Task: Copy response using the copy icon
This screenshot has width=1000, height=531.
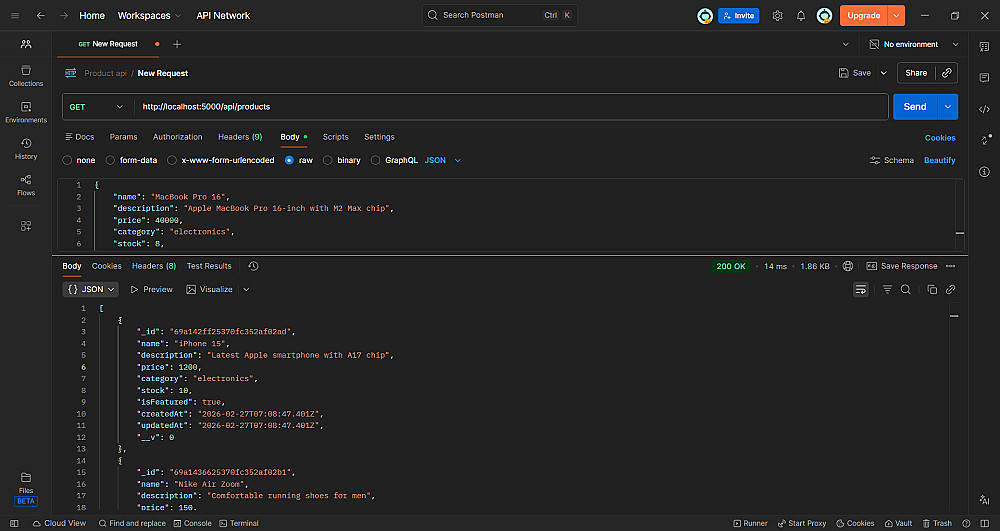Action: [932, 289]
